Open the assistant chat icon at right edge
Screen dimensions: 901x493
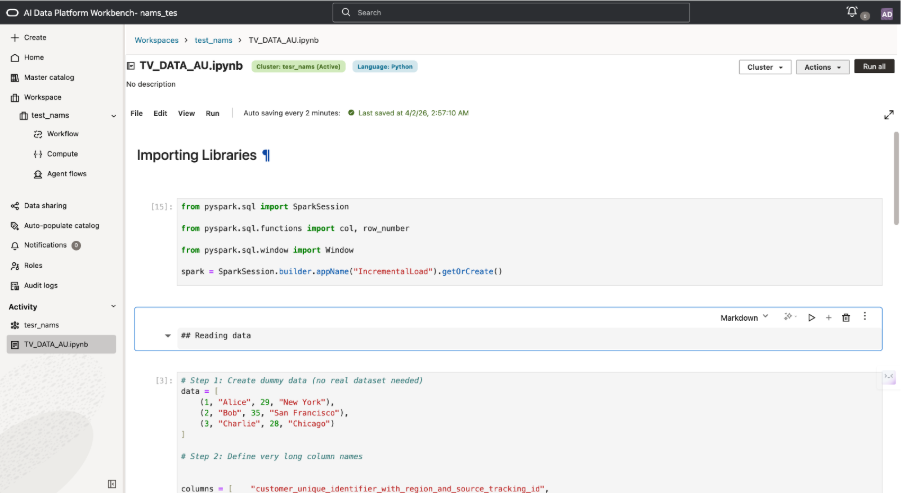click(x=888, y=378)
